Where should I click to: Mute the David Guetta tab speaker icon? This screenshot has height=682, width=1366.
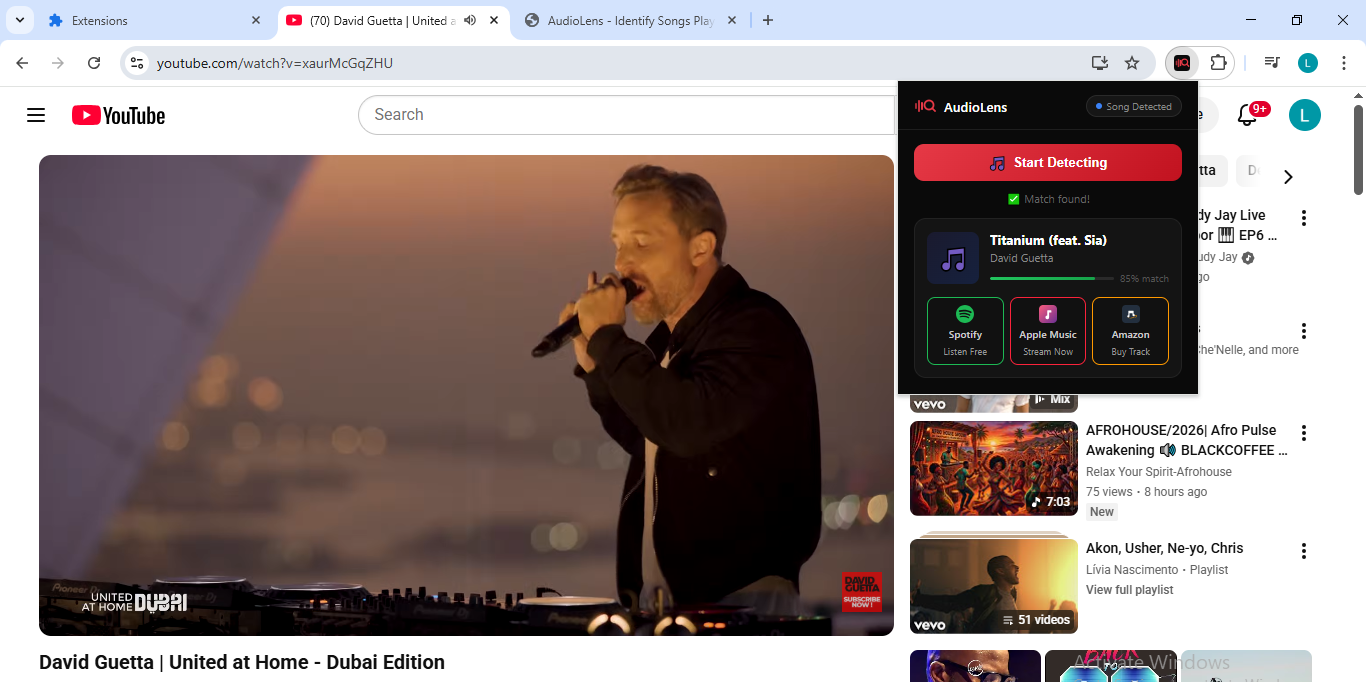tap(469, 20)
